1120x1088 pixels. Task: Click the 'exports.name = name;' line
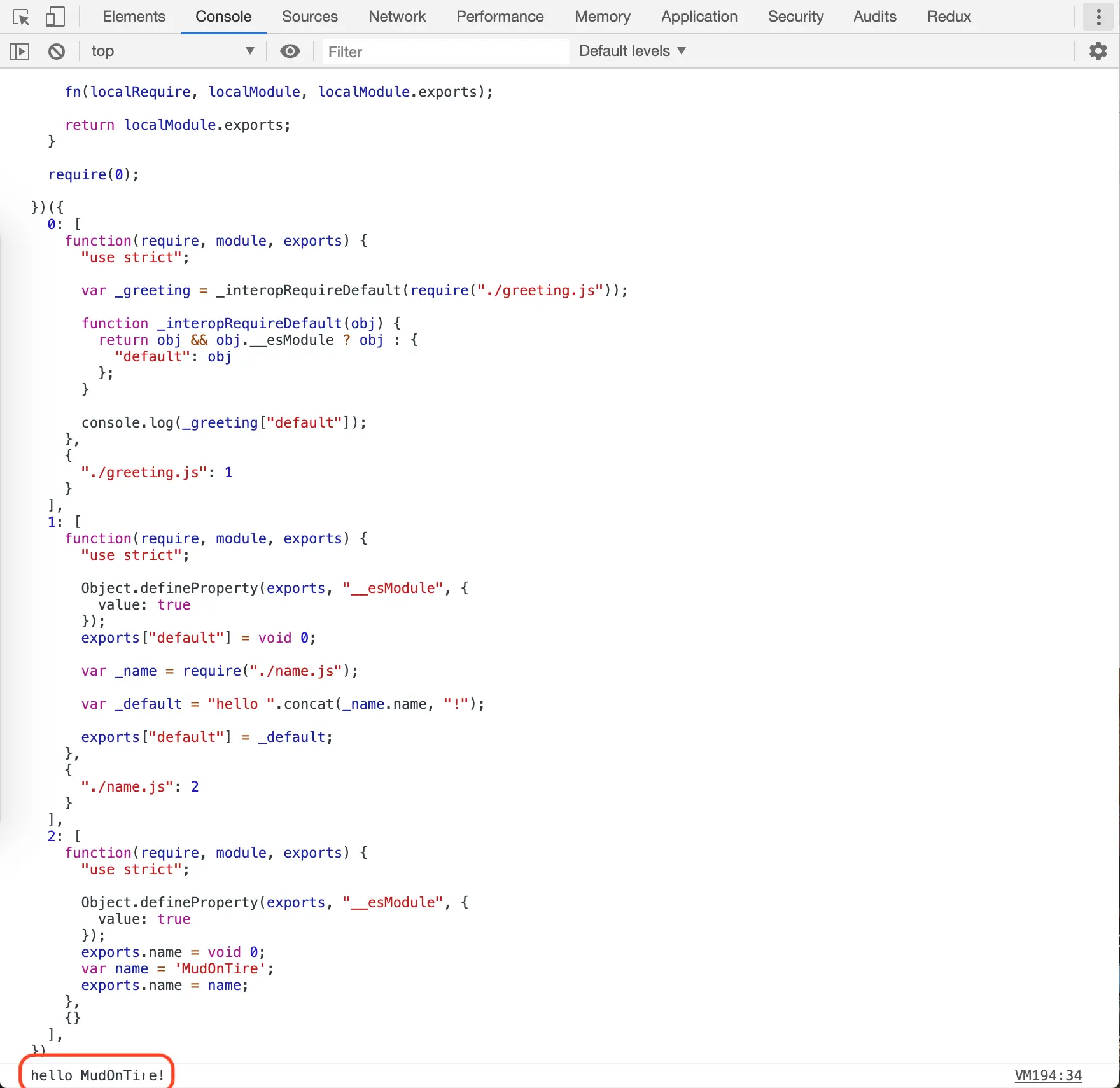pos(165,985)
